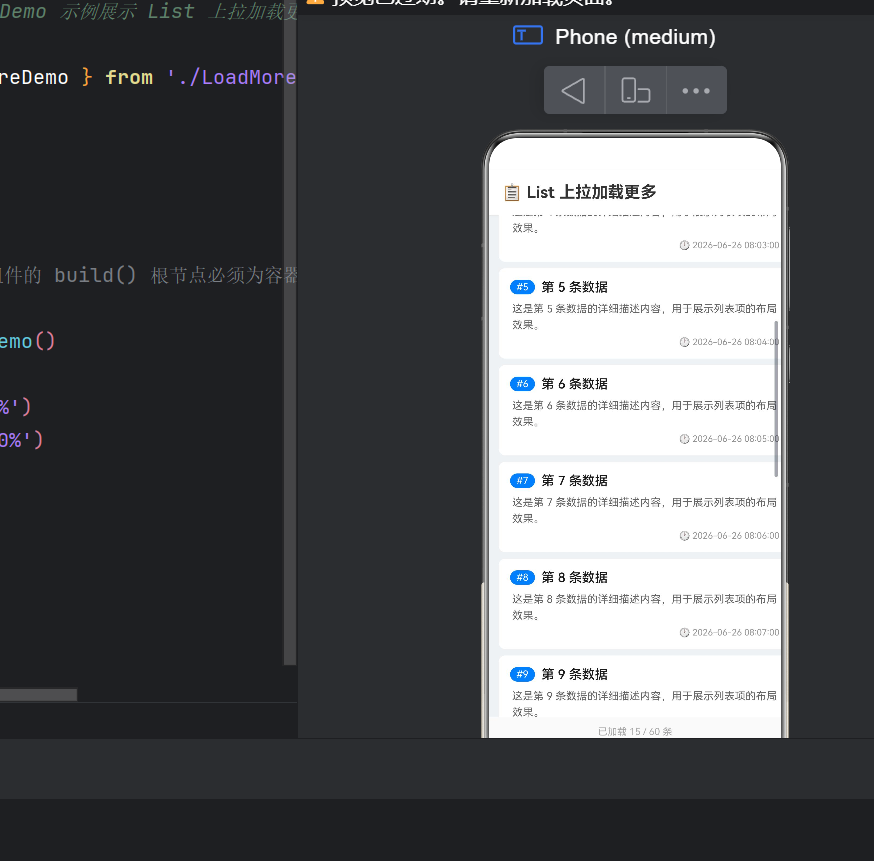874x861 pixels.
Task: Click the clock icon beside 08:07:00 timestamp
Action: [x=684, y=633]
